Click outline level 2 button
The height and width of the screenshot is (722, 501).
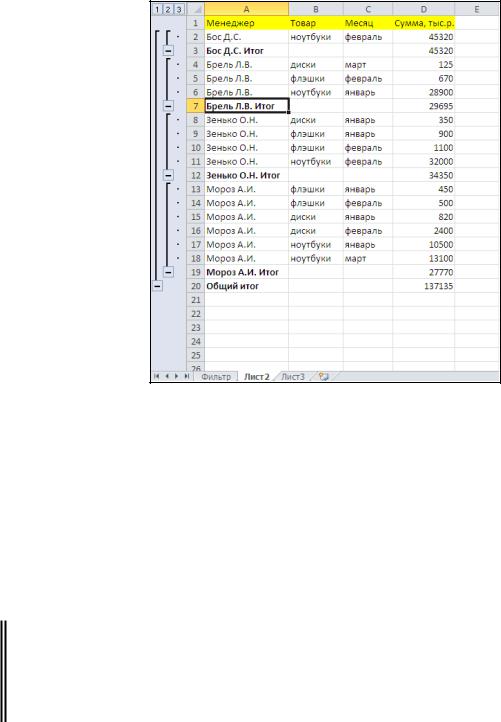(168, 9)
